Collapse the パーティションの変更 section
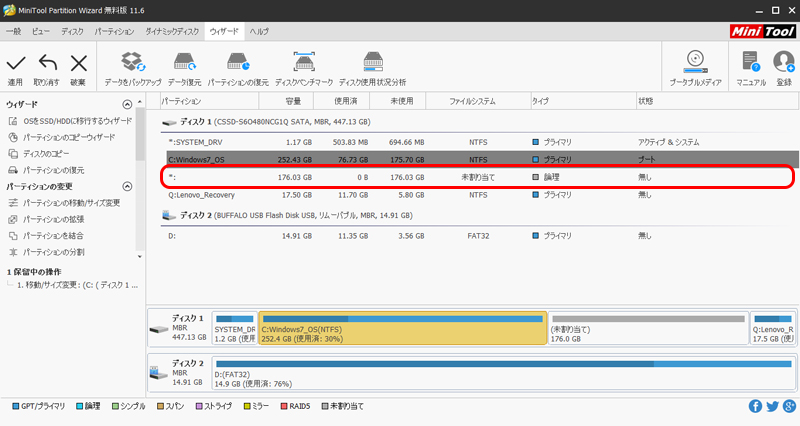The width and height of the screenshot is (800, 426). pyautogui.click(x=127, y=187)
